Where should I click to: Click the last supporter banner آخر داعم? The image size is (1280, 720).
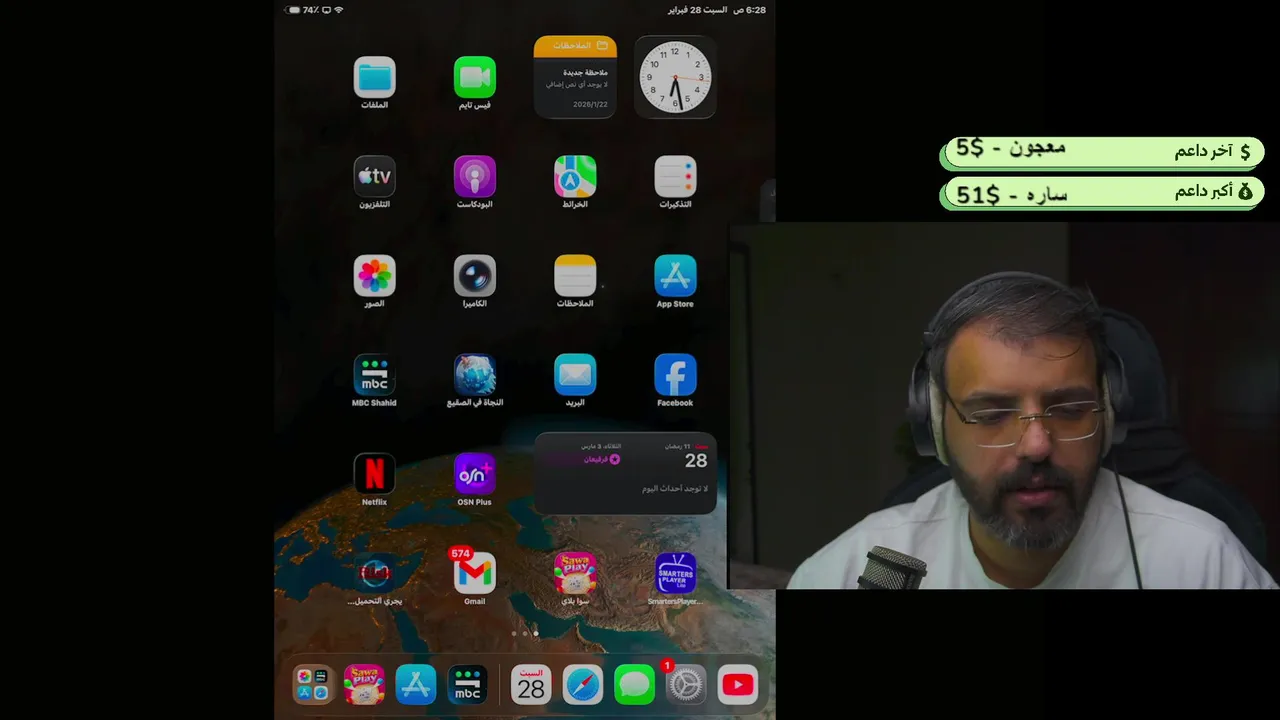(1103, 152)
